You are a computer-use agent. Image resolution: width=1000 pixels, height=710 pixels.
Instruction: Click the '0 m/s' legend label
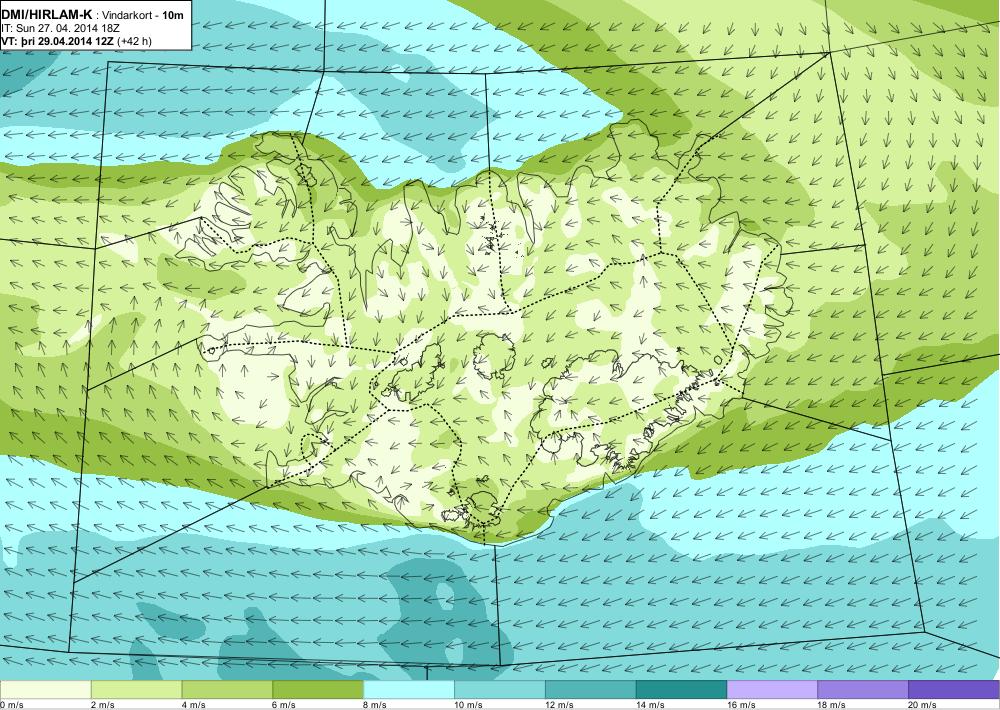tap(11, 705)
